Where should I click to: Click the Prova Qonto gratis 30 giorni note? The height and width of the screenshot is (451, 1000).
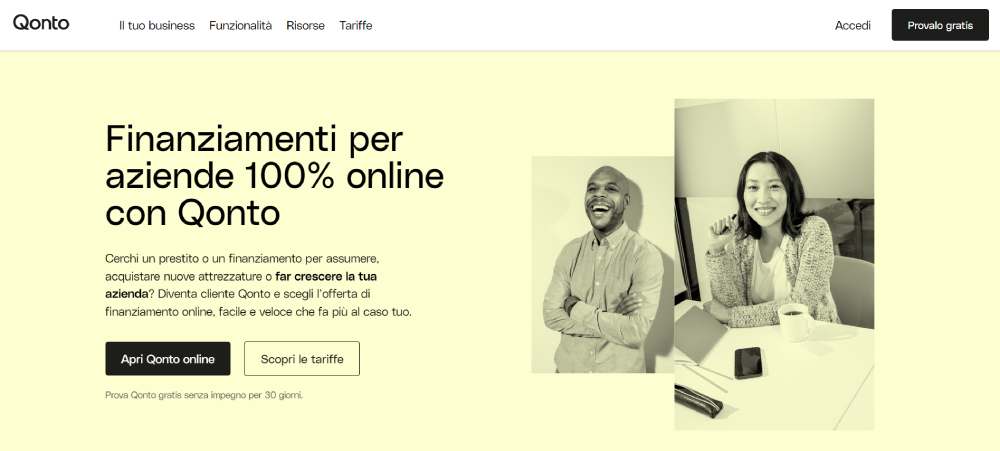pyautogui.click(x=204, y=395)
